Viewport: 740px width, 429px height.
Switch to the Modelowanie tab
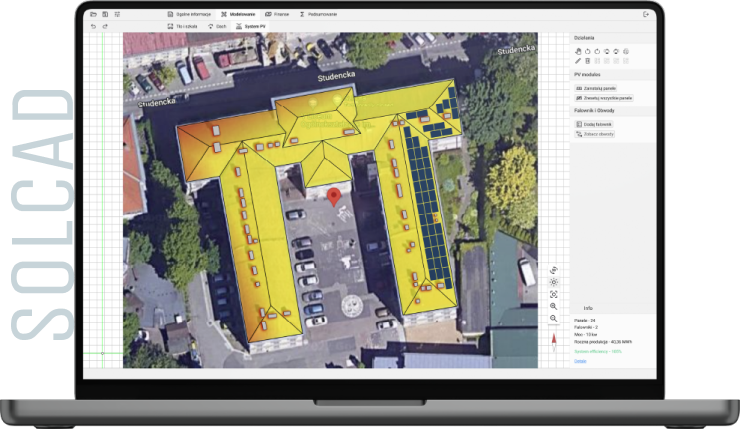[238, 15]
